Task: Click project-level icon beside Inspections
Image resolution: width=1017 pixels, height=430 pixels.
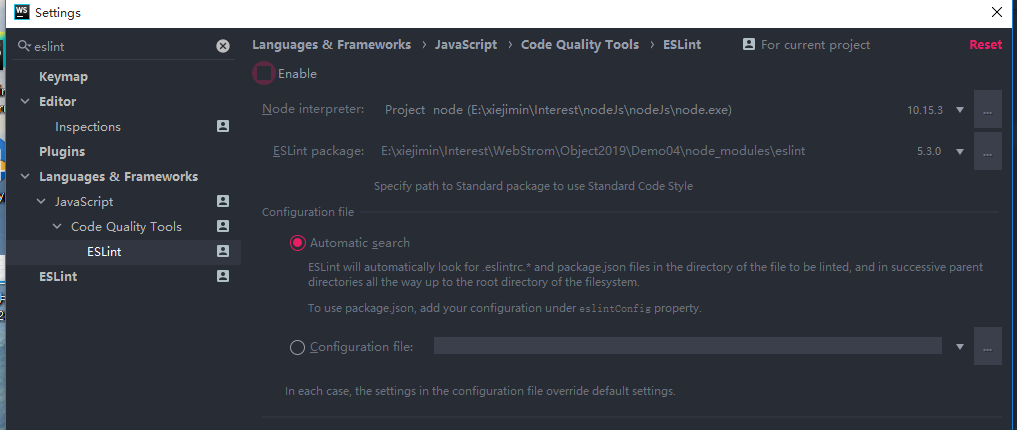Action: pos(223,127)
